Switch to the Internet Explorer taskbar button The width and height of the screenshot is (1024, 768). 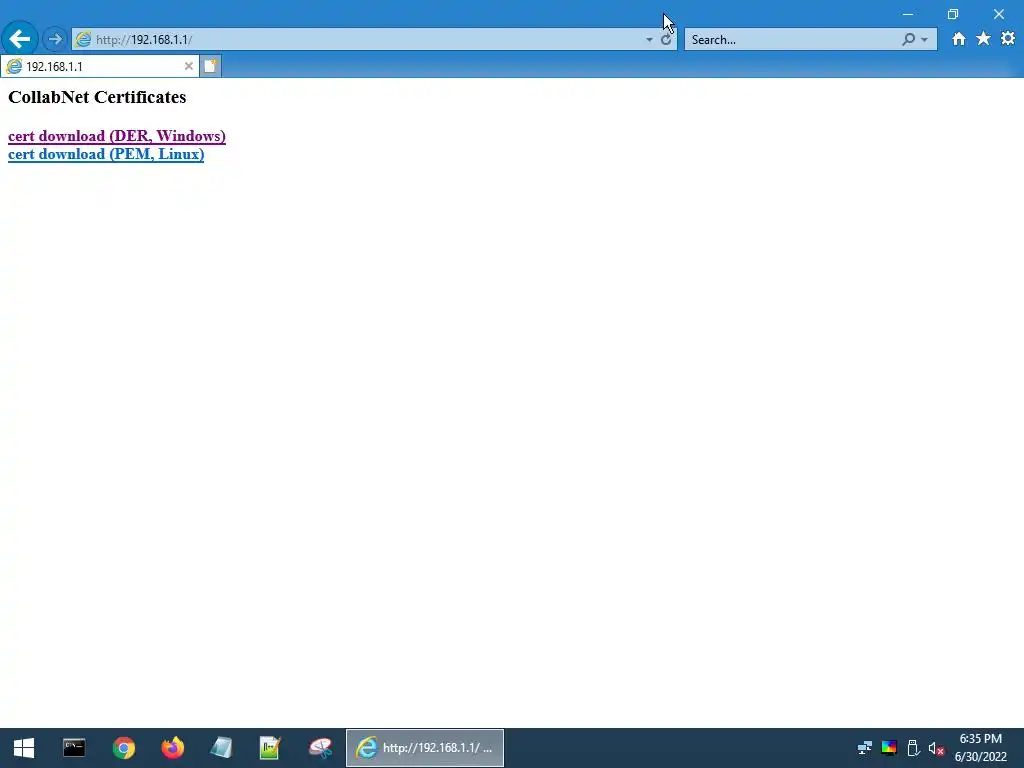[x=425, y=748]
